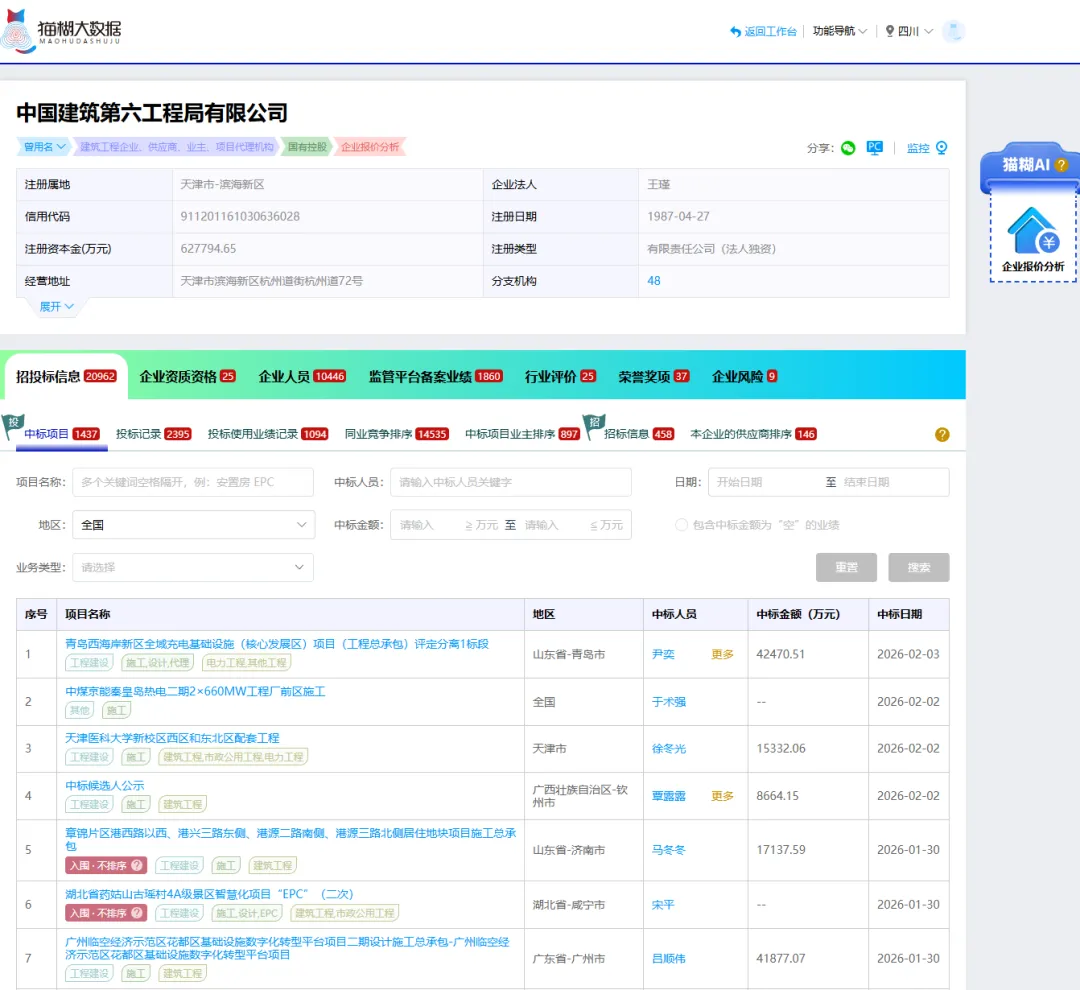Open the 湖北省药姑山古瑶村 project link
This screenshot has width=1080, height=990.
(209, 894)
